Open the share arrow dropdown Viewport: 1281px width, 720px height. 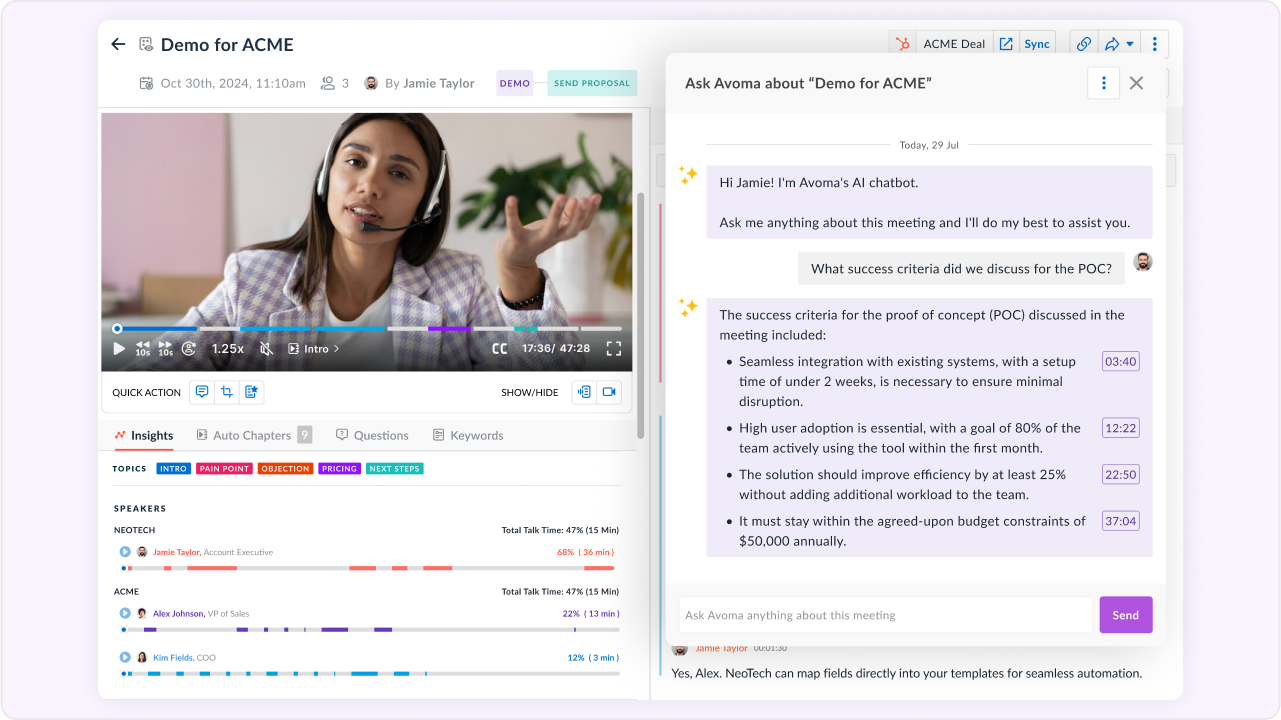(1118, 44)
